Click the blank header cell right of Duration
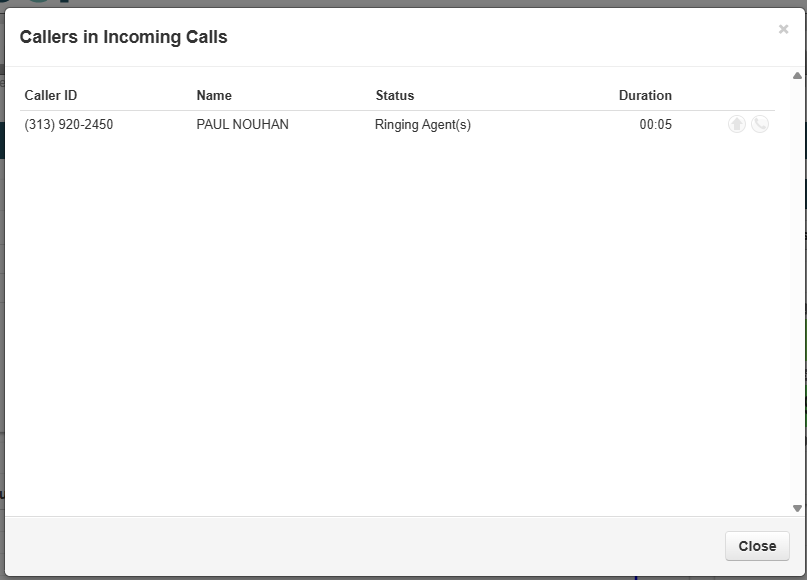Viewport: 807px width, 580px height. click(x=725, y=96)
